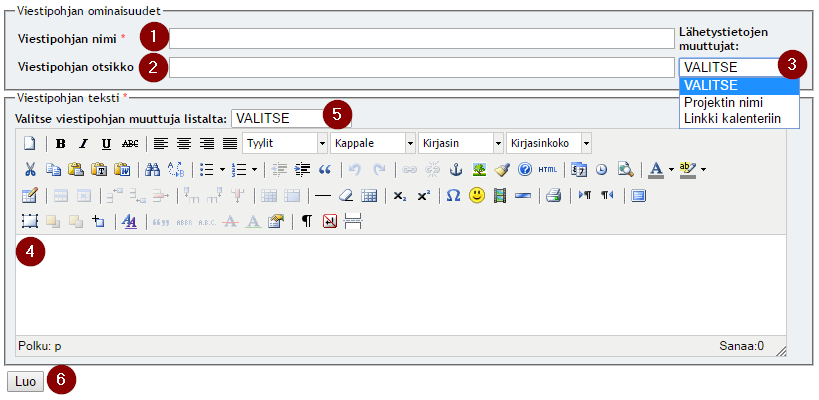Insert horizontal rule line
This screenshot has height=400, width=819.
tap(323, 196)
